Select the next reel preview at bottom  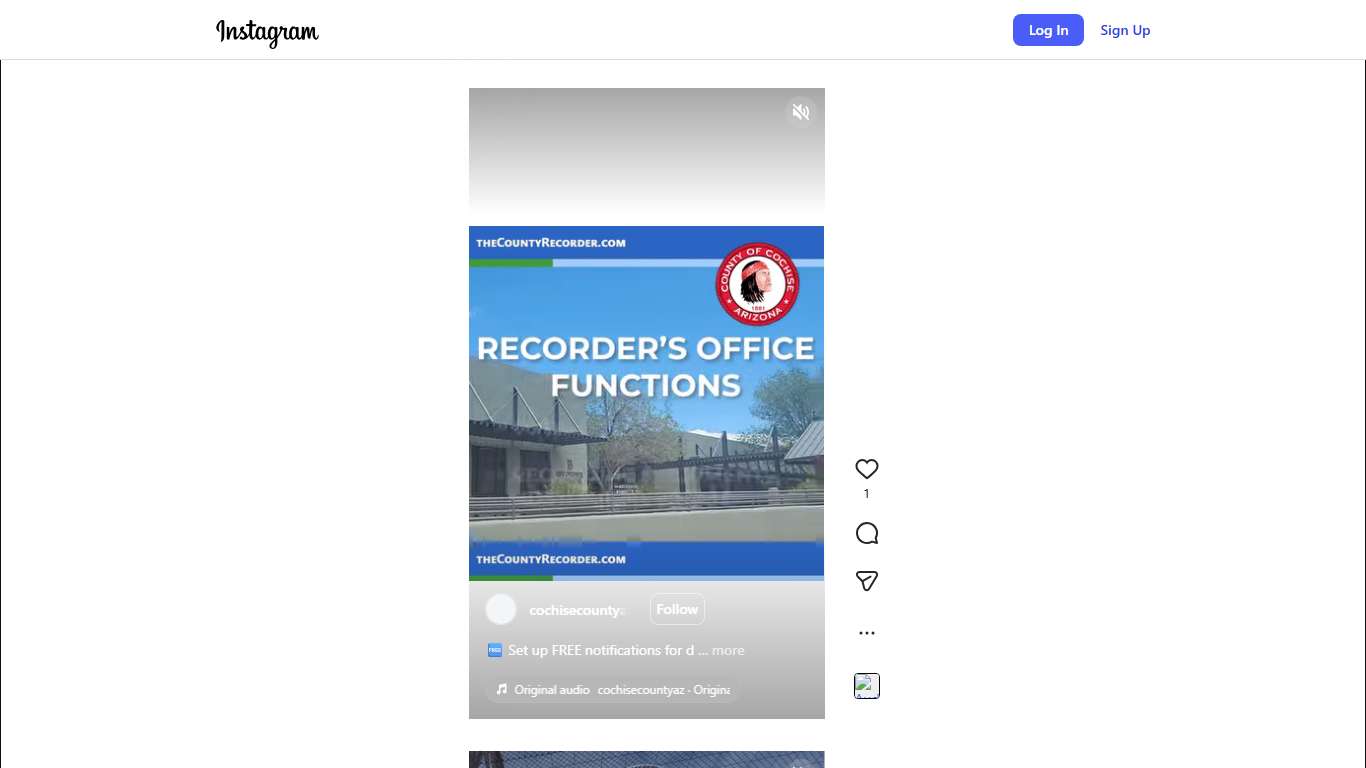(x=646, y=759)
